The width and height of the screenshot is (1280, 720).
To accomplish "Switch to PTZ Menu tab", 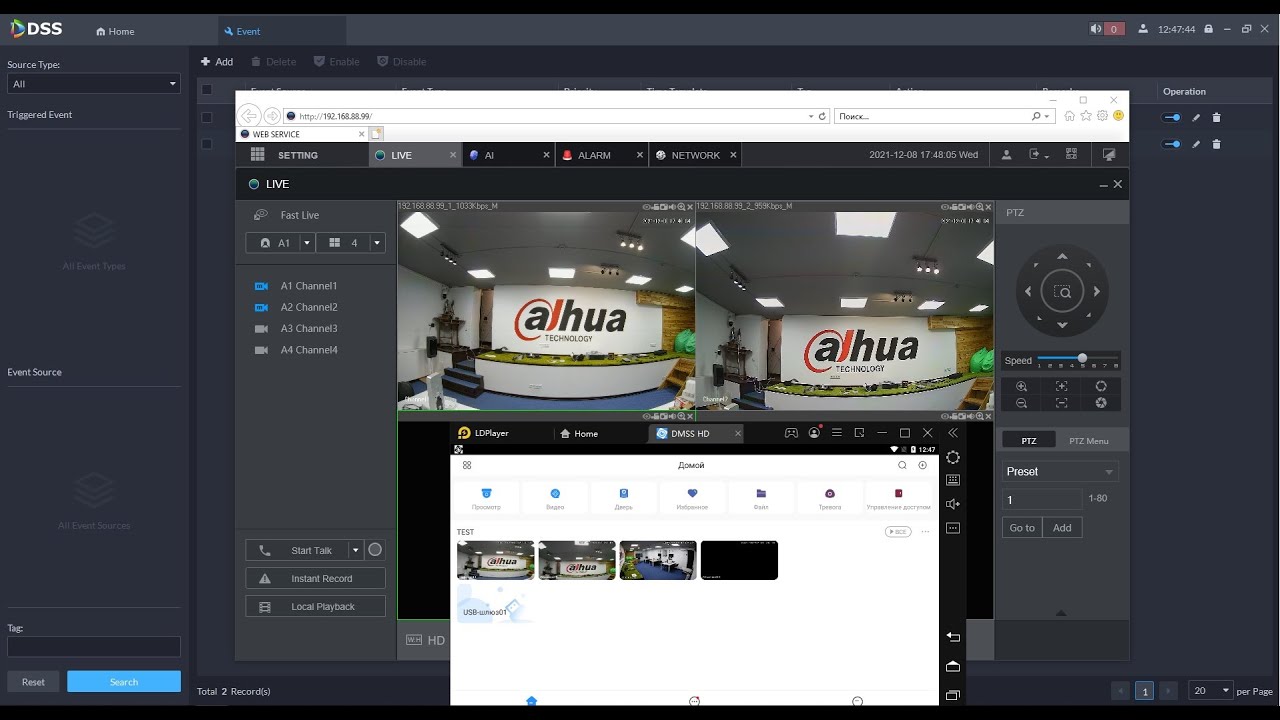I will (x=1089, y=441).
